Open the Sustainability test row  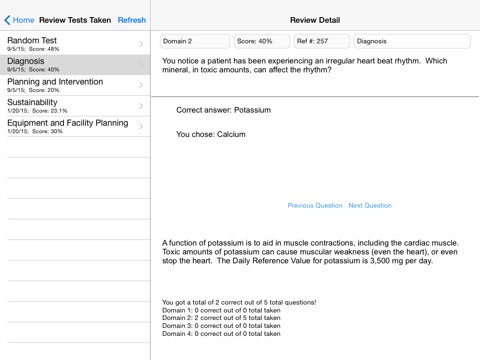[75, 106]
